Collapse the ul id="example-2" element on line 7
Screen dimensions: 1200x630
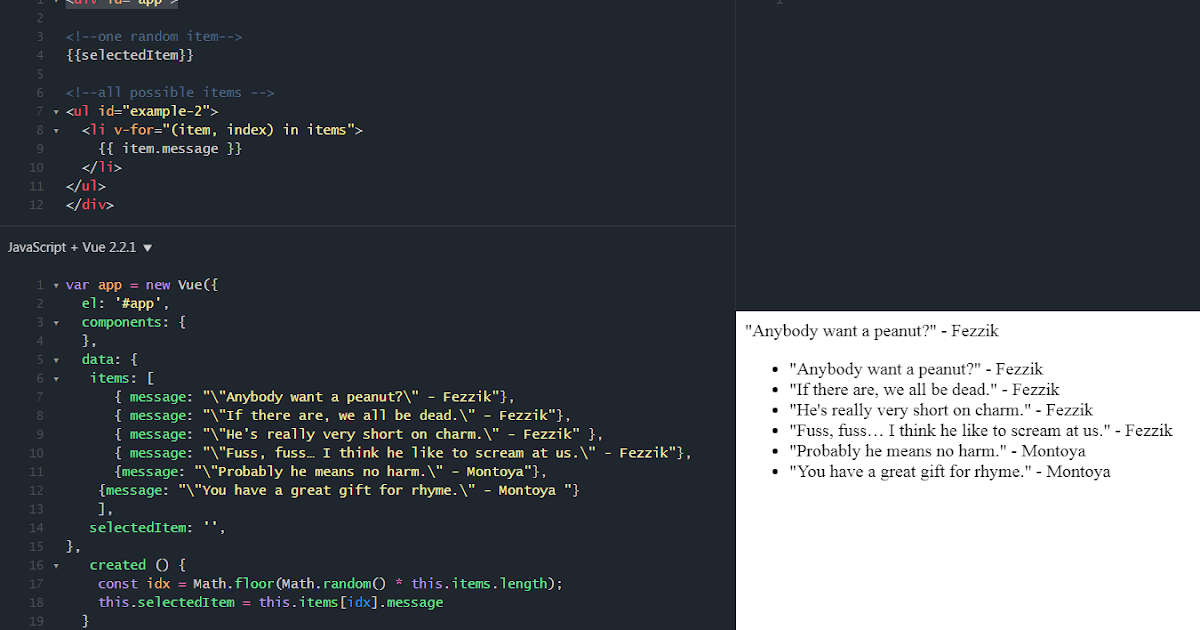pyautogui.click(x=55, y=111)
